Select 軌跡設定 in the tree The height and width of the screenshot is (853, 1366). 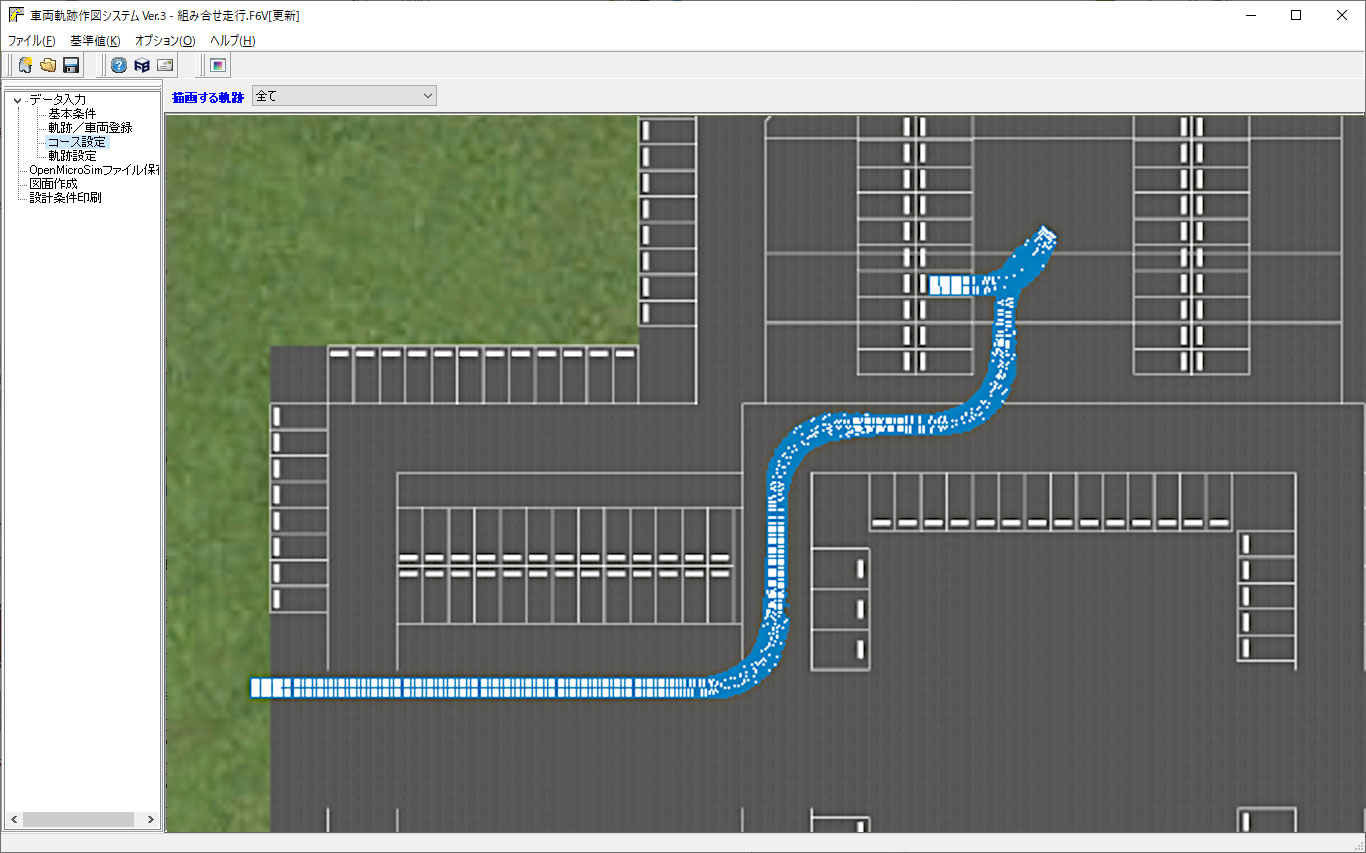(72, 156)
